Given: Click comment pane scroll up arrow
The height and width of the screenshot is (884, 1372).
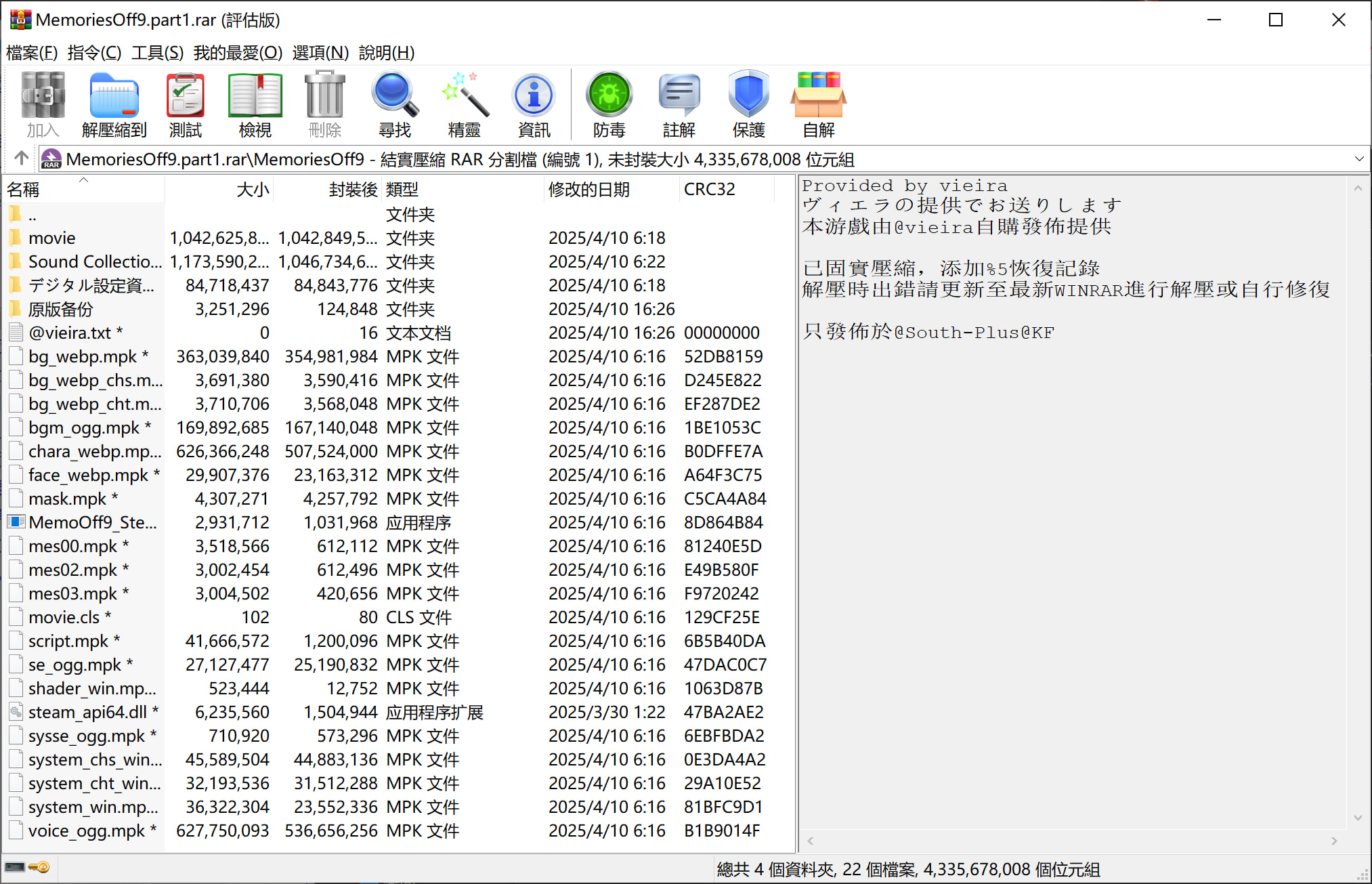Looking at the screenshot, I should tap(1358, 188).
